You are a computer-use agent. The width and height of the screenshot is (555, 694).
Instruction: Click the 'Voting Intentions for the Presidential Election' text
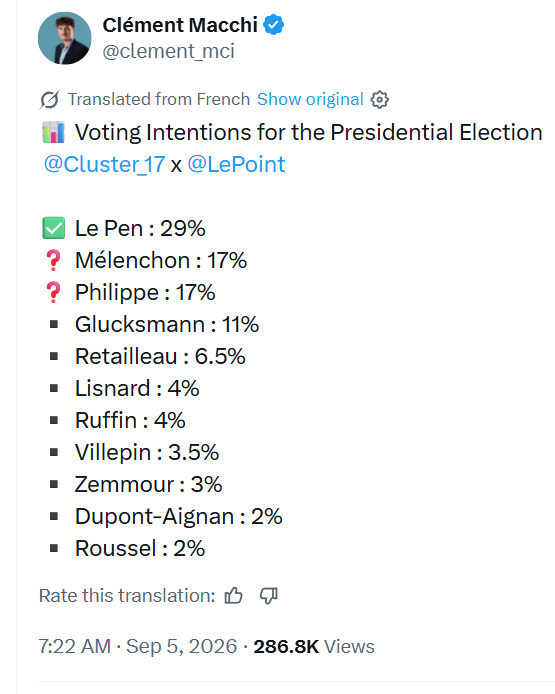(308, 132)
